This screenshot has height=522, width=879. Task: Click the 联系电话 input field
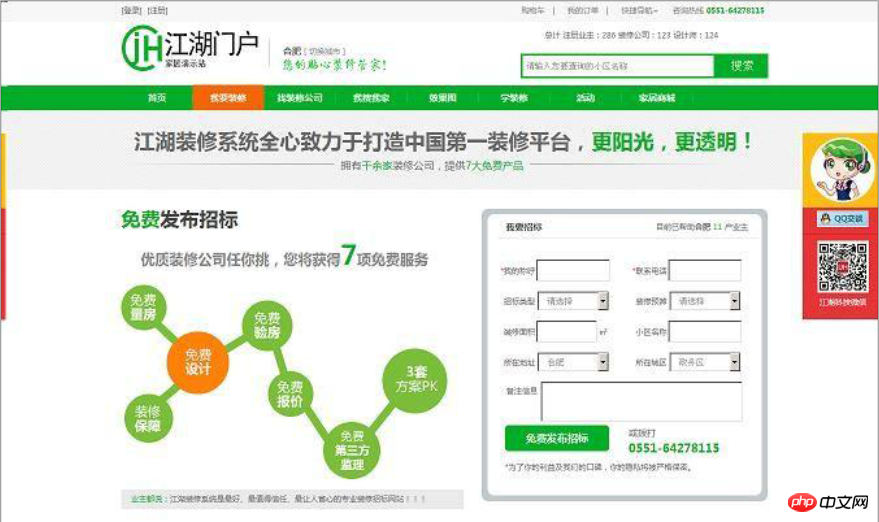tap(705, 271)
